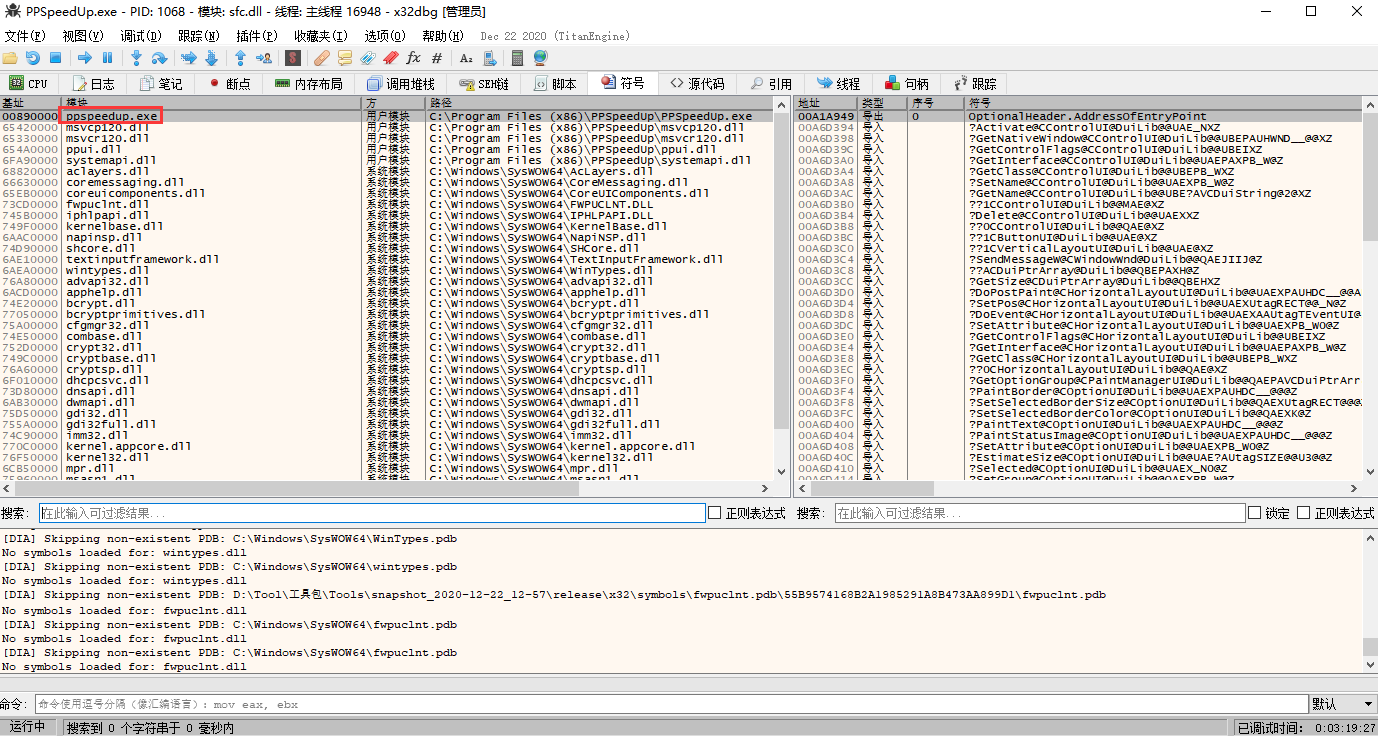
Task: Open the Bookmarks toolbar icon
Action: coord(391,58)
